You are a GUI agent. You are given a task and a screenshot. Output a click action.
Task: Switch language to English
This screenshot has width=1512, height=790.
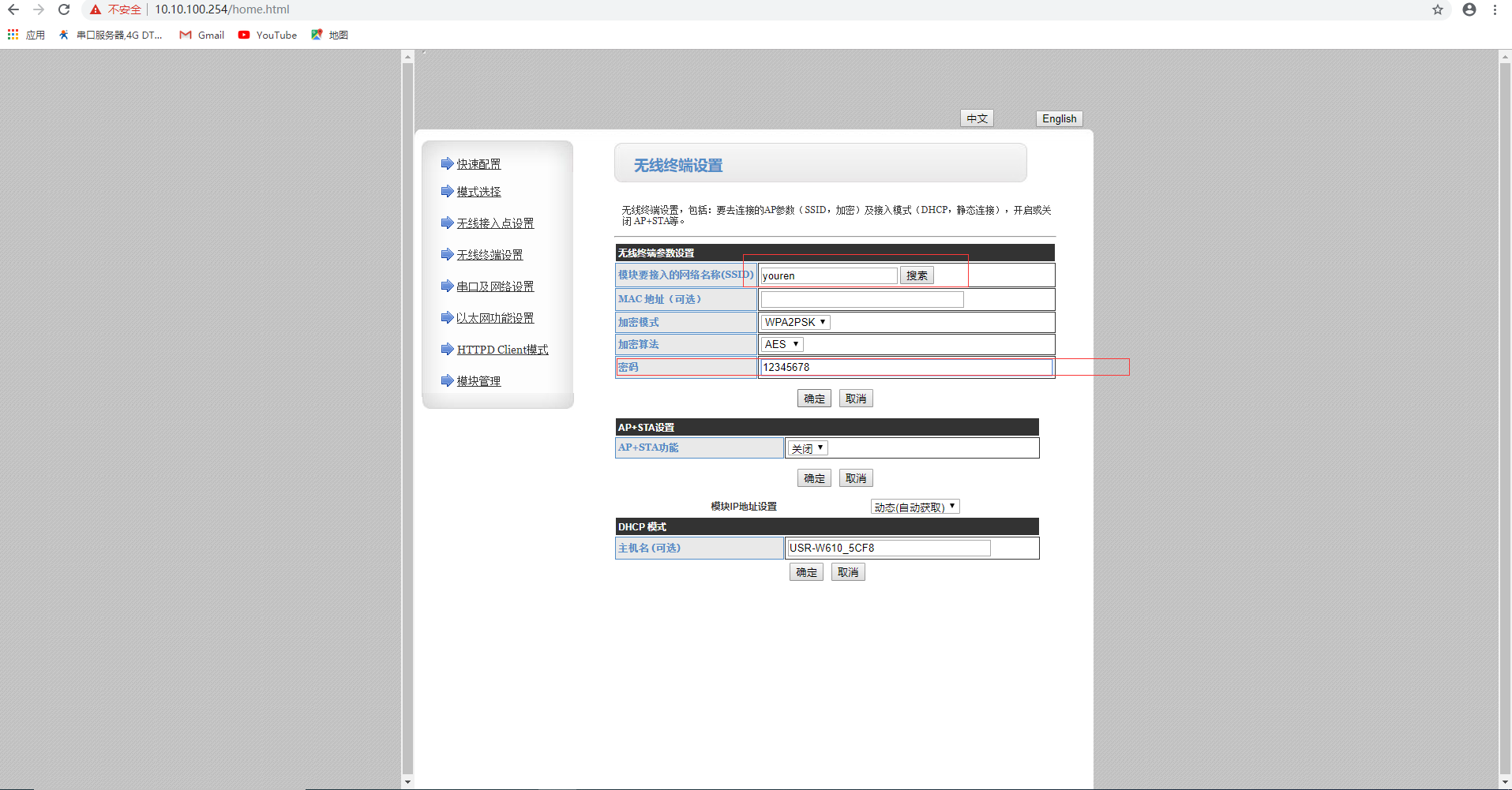click(x=1059, y=118)
